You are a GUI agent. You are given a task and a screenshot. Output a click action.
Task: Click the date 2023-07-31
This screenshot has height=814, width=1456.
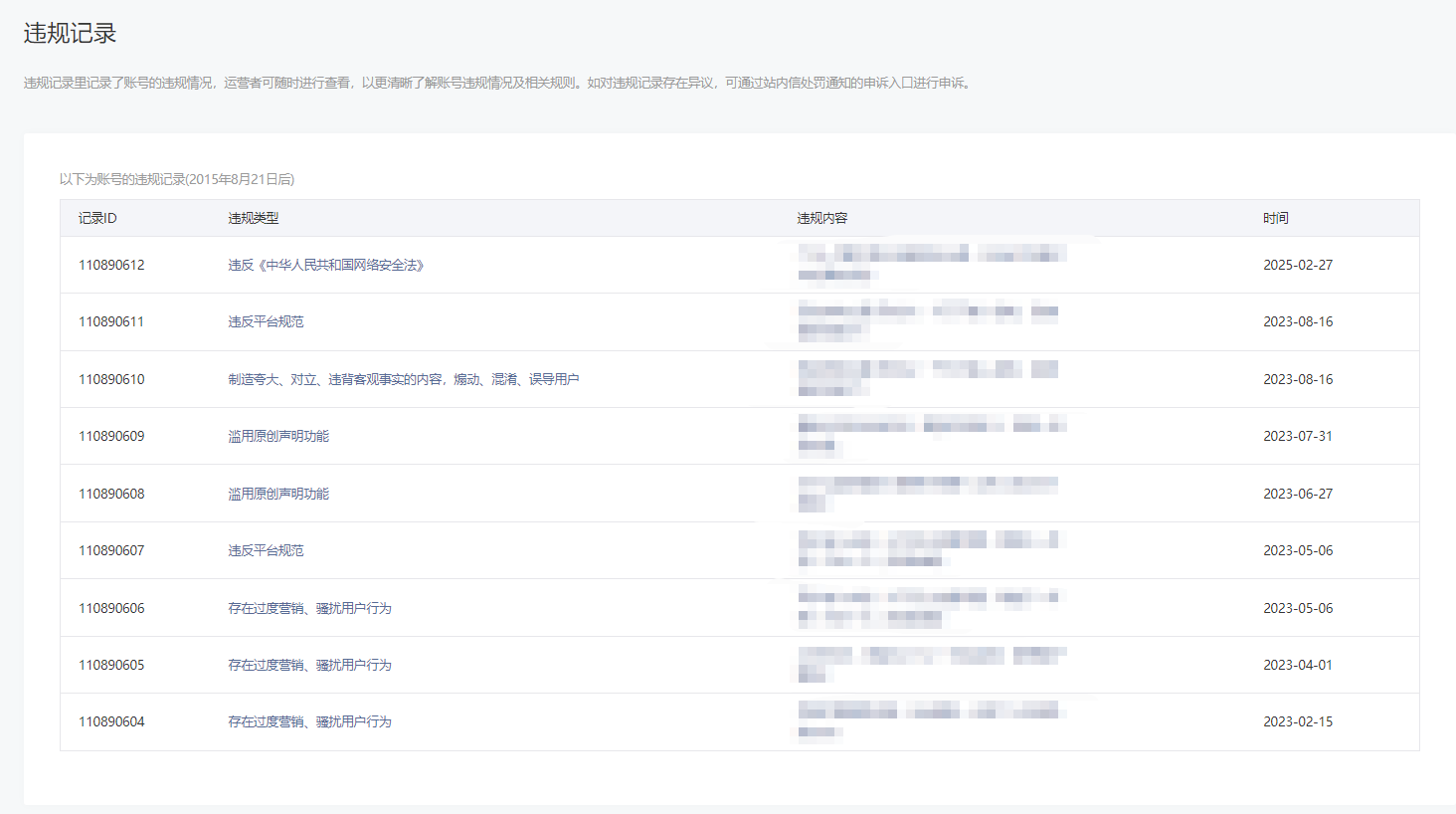click(x=1298, y=436)
